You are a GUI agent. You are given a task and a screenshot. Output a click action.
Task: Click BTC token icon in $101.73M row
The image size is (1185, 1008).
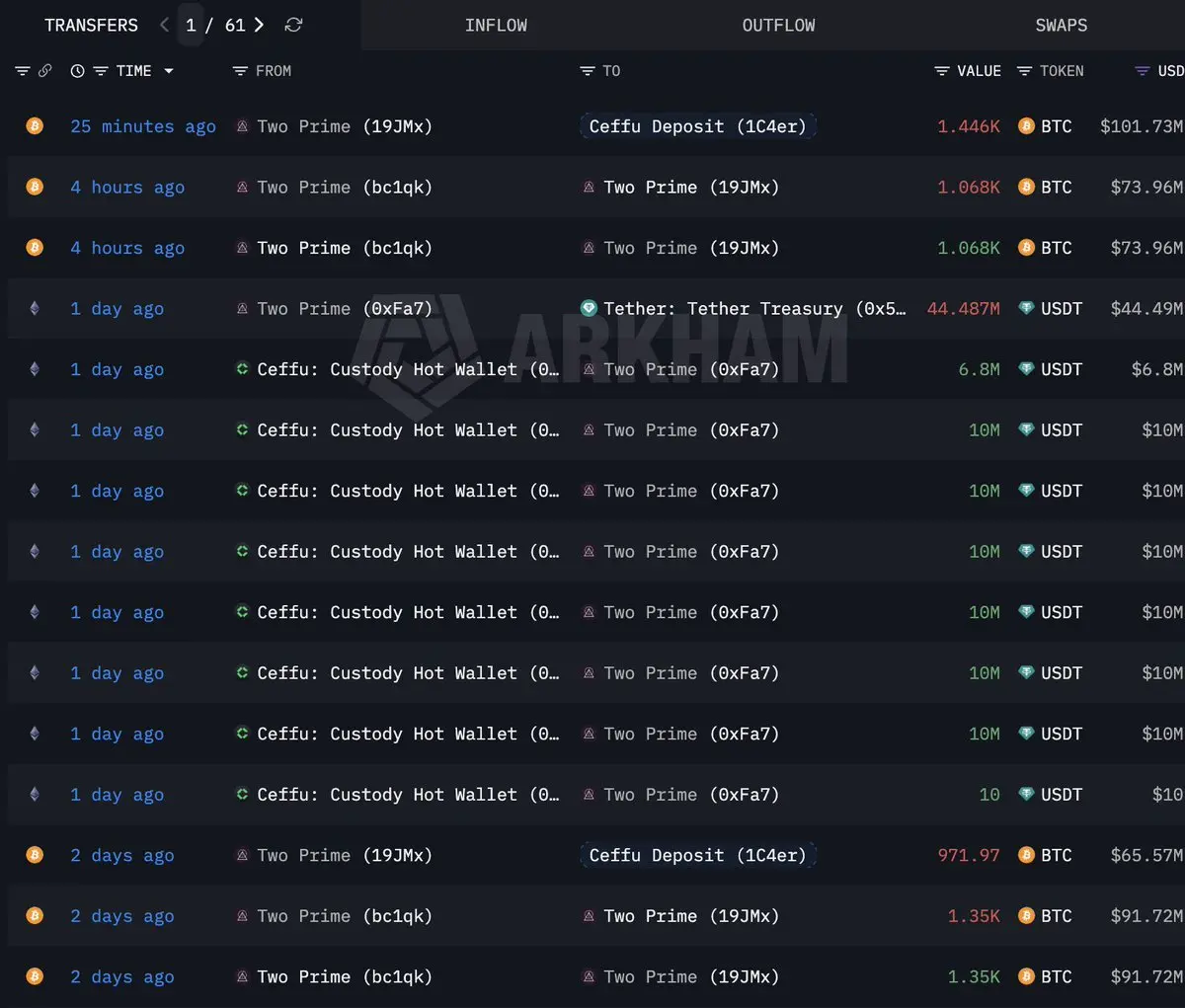(x=1026, y=125)
